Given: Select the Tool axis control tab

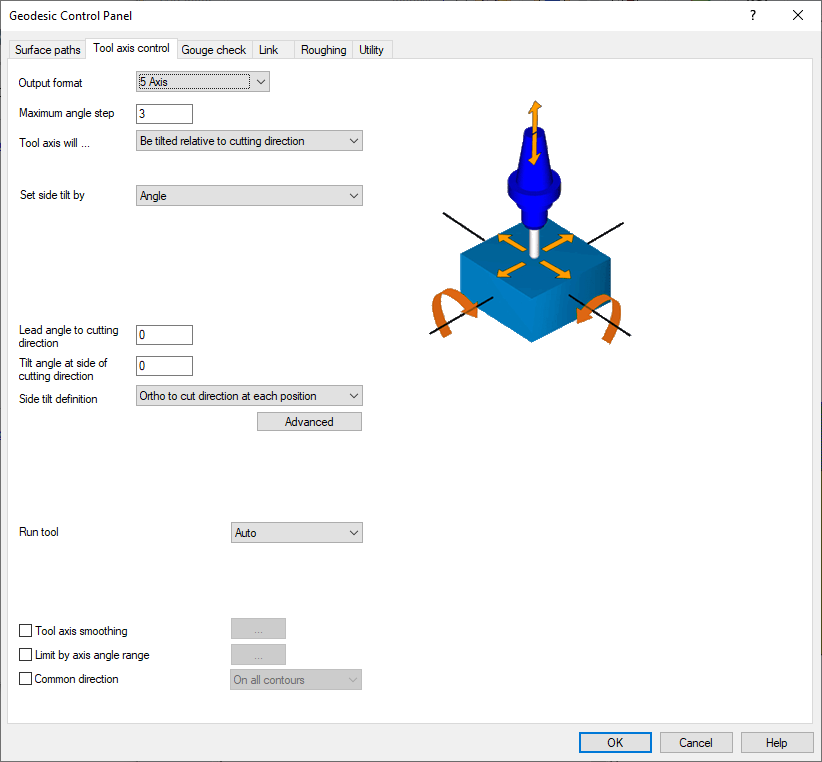Looking at the screenshot, I should (x=131, y=48).
